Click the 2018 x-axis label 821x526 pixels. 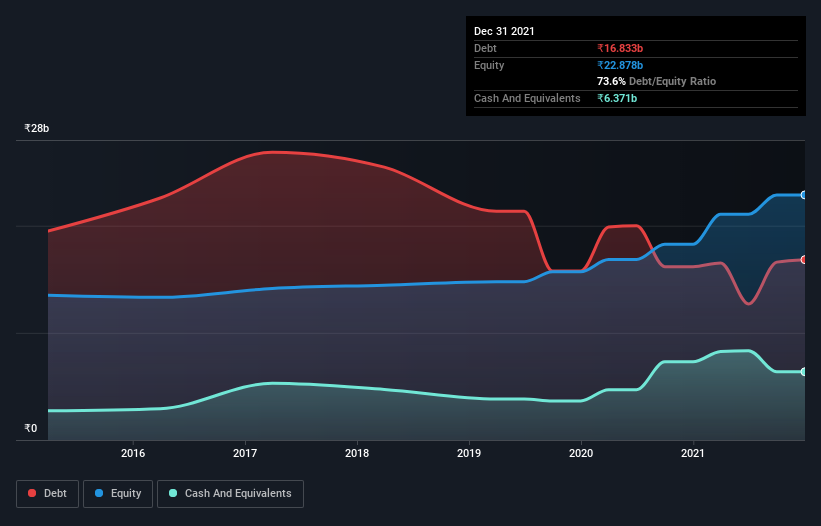click(x=357, y=453)
